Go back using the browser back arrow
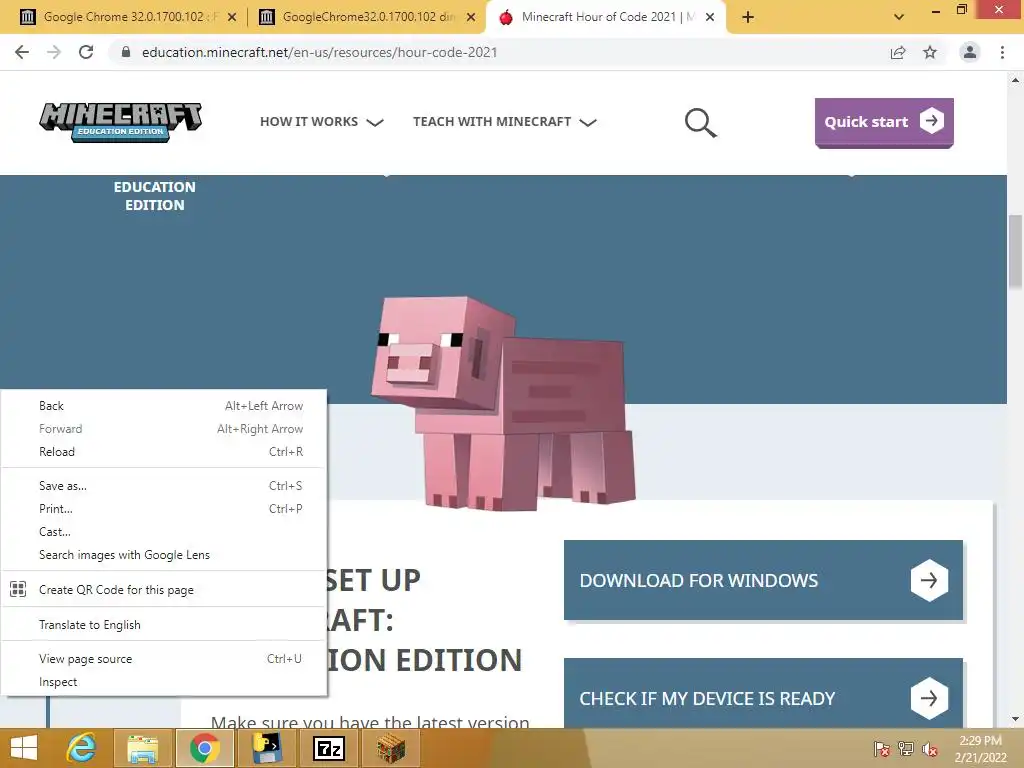This screenshot has height=768, width=1024. [22, 52]
